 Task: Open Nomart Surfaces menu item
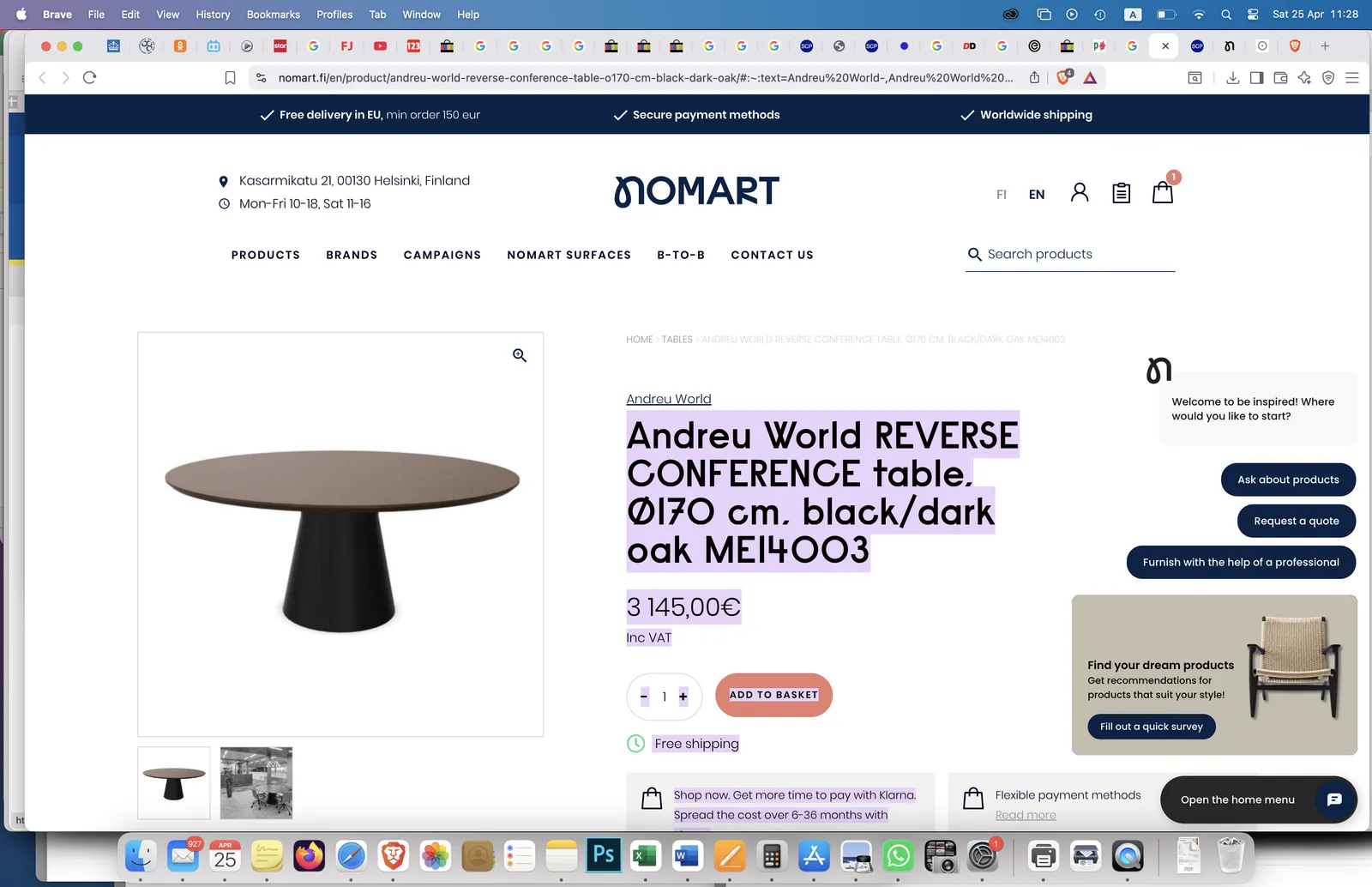[569, 255]
